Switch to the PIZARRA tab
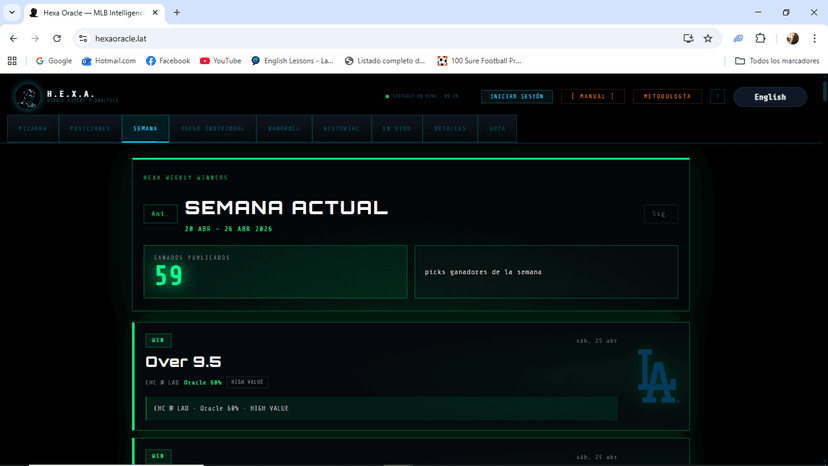 pyautogui.click(x=33, y=128)
